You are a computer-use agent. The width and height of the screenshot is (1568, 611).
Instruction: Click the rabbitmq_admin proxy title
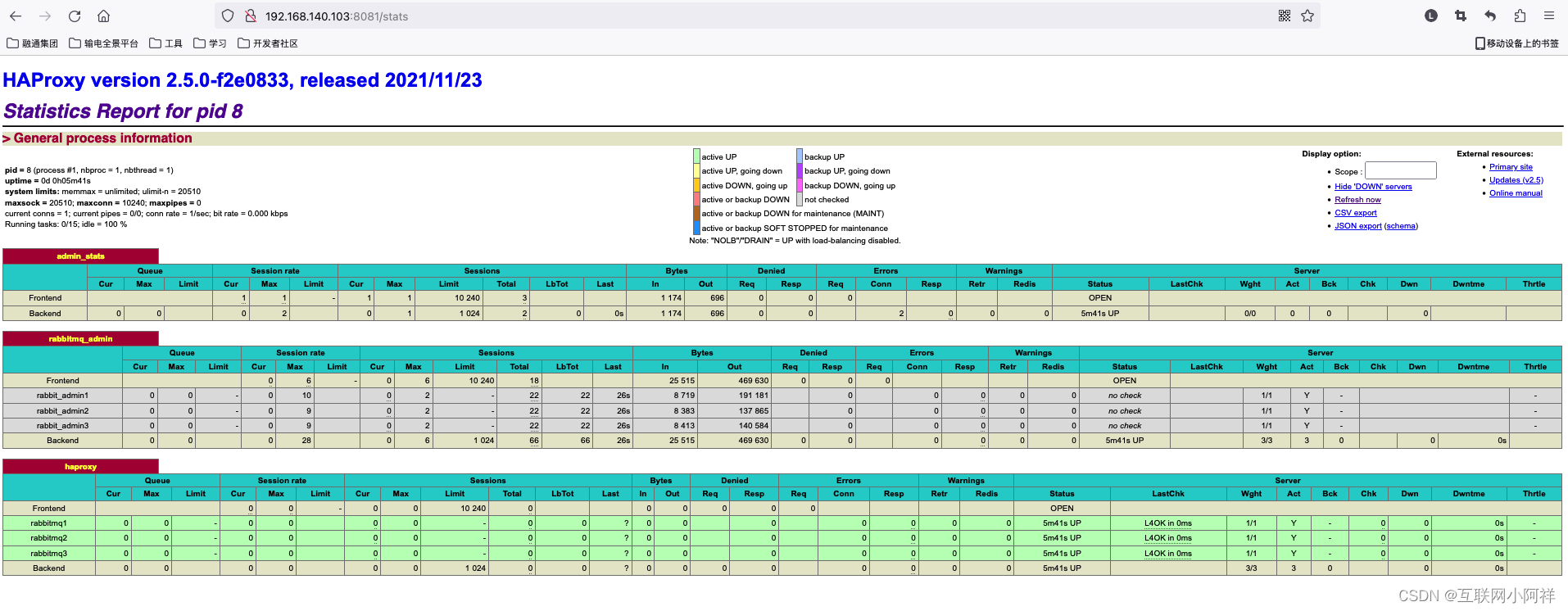point(80,338)
